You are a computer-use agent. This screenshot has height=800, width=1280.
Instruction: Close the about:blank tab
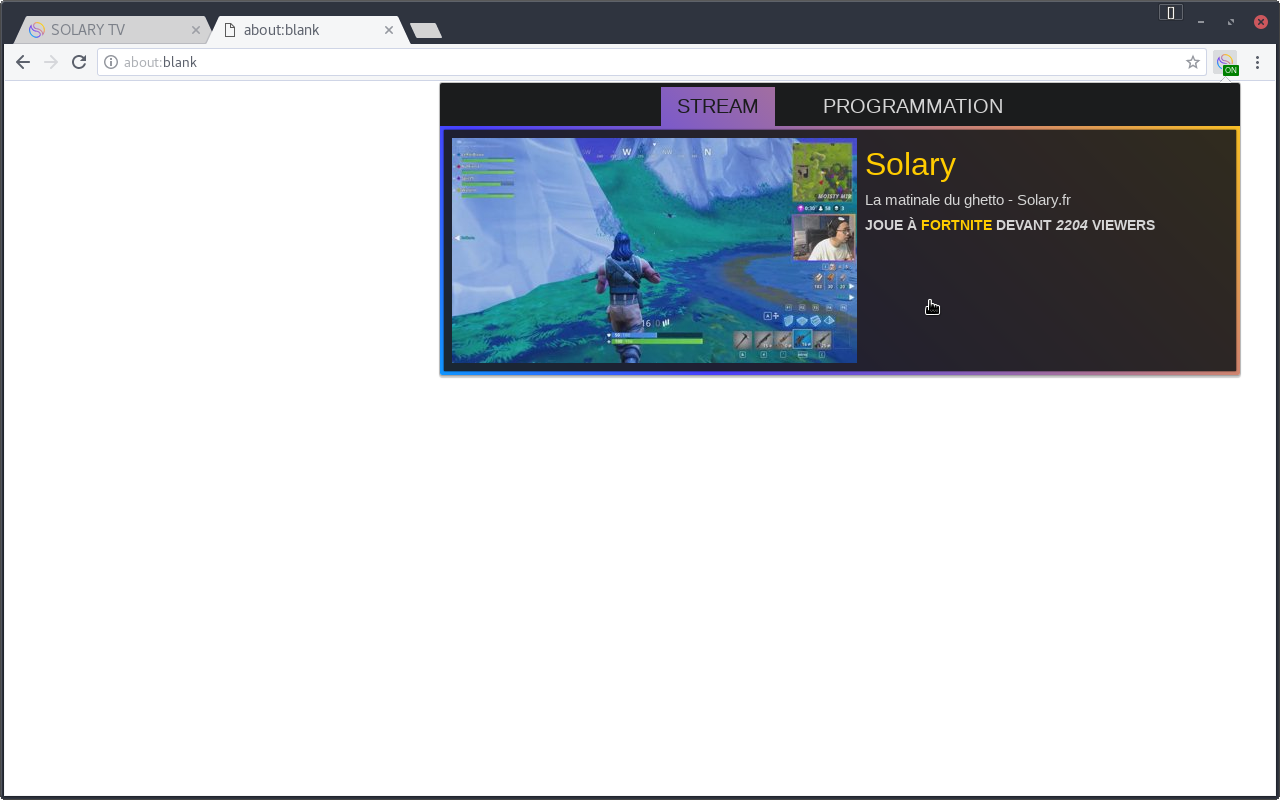click(389, 30)
